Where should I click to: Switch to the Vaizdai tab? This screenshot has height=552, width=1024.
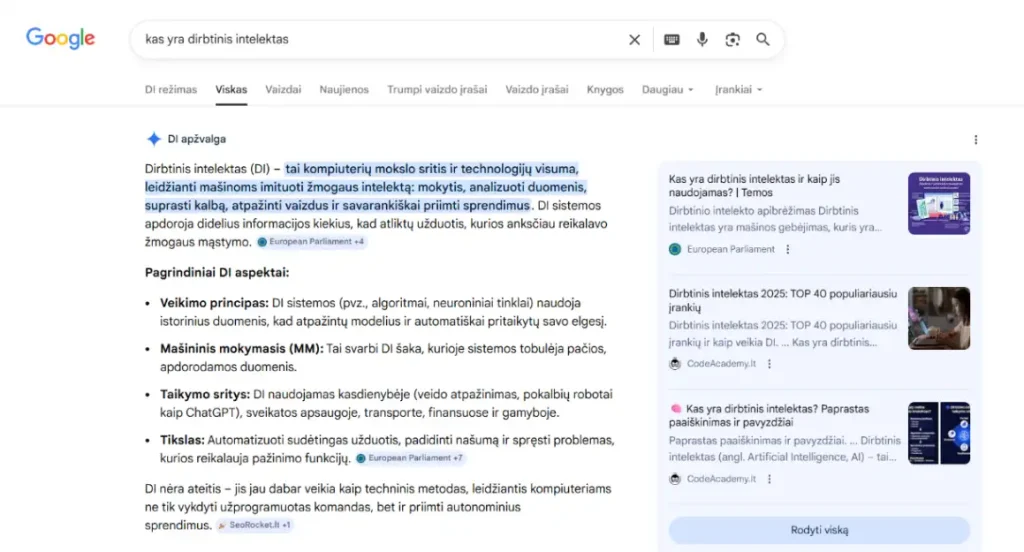coord(283,89)
